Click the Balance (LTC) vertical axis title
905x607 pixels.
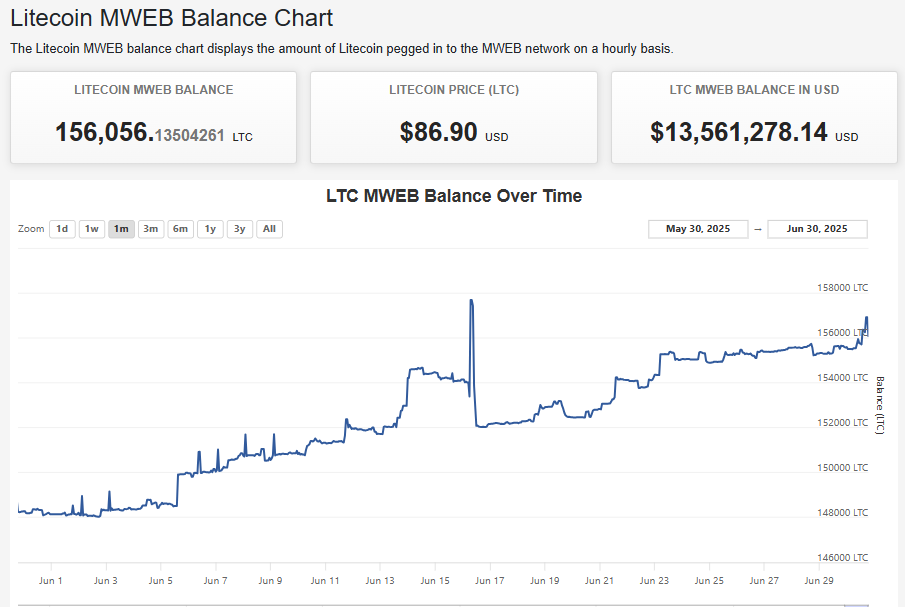(880, 405)
